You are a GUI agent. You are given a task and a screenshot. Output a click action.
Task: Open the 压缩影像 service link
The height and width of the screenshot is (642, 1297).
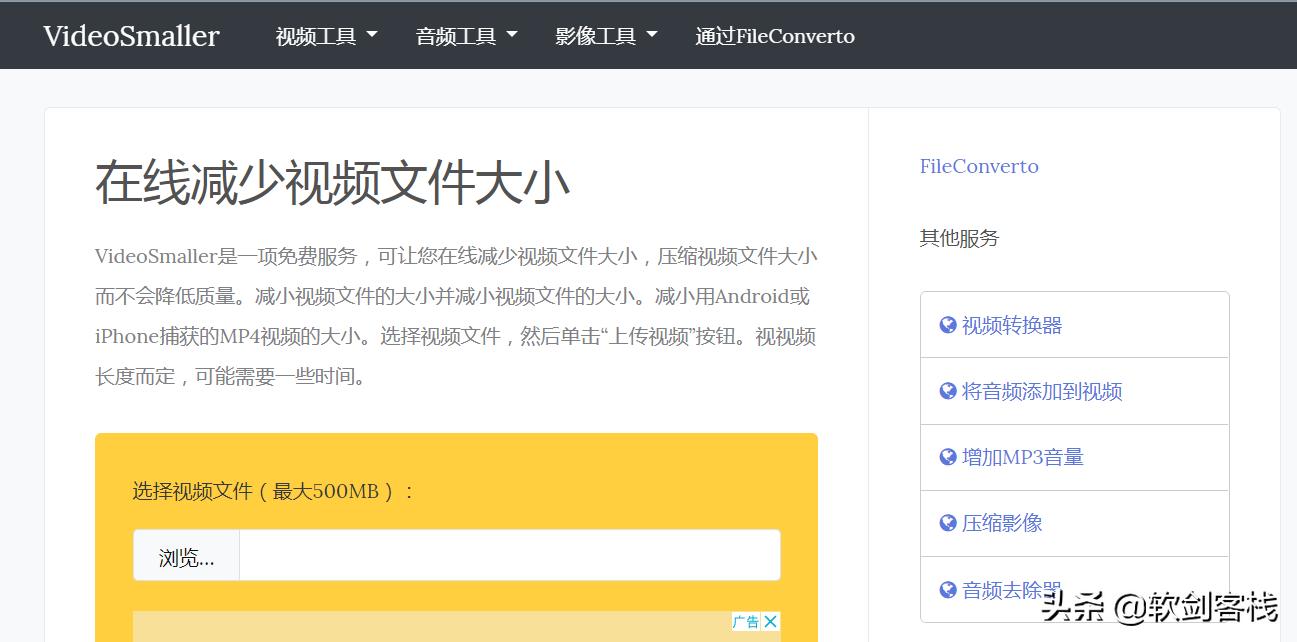pos(1002,522)
